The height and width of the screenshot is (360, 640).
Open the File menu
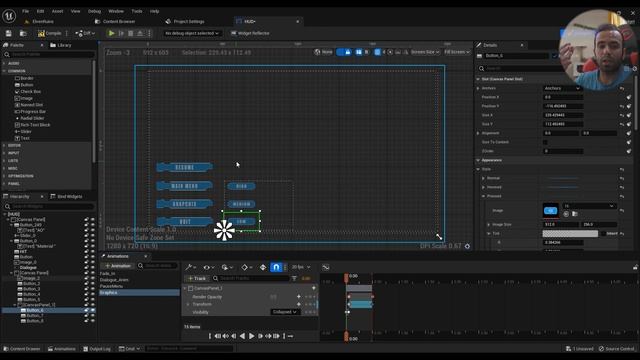click(x=26, y=11)
